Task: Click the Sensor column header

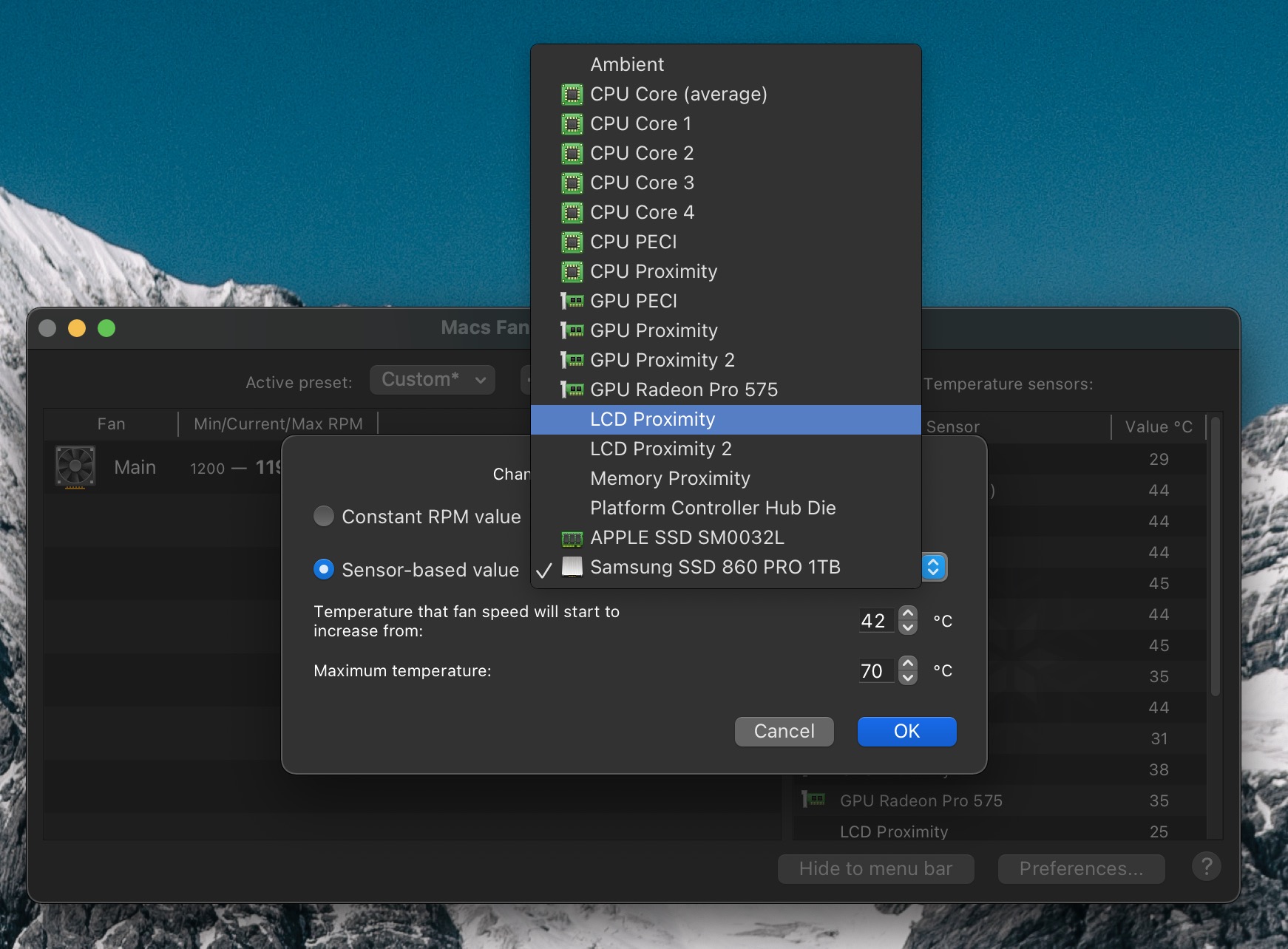Action: (x=953, y=426)
